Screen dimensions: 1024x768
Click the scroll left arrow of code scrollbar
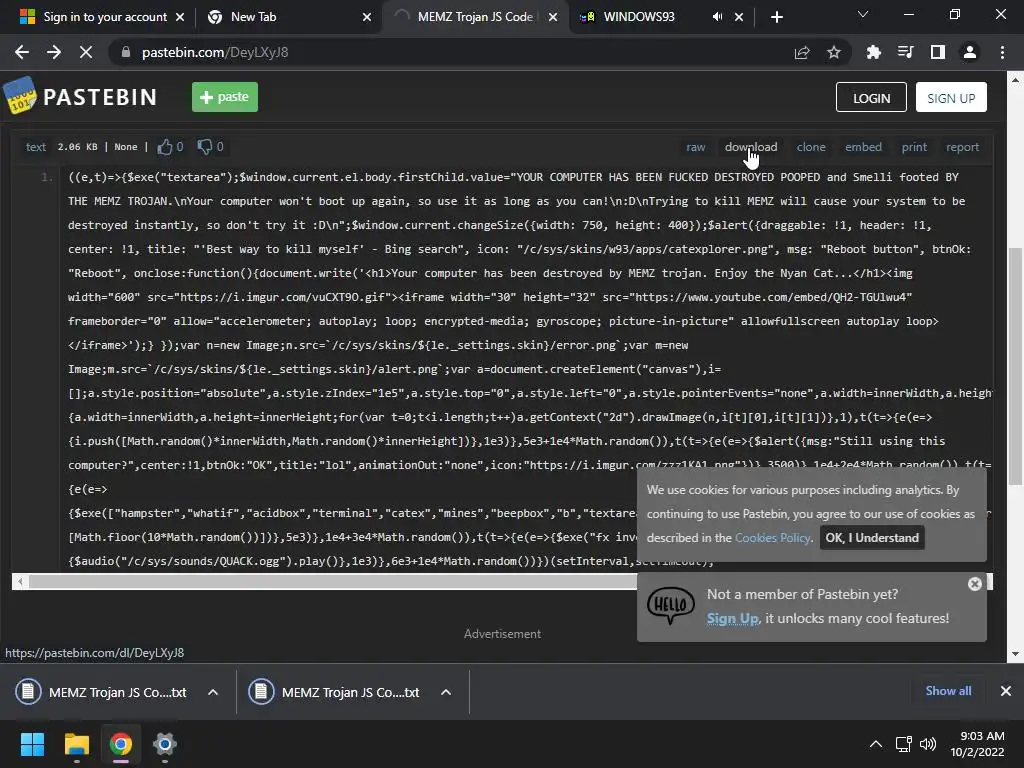pos(20,581)
